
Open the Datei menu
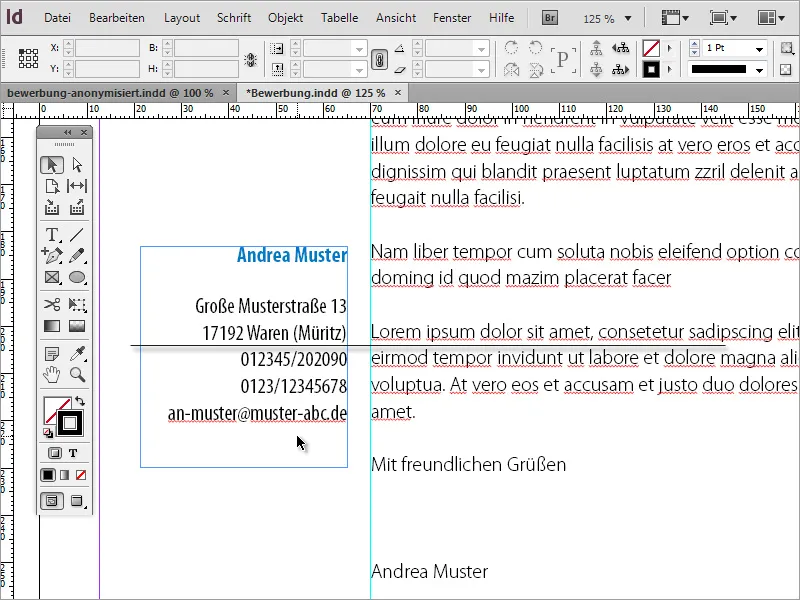click(57, 18)
